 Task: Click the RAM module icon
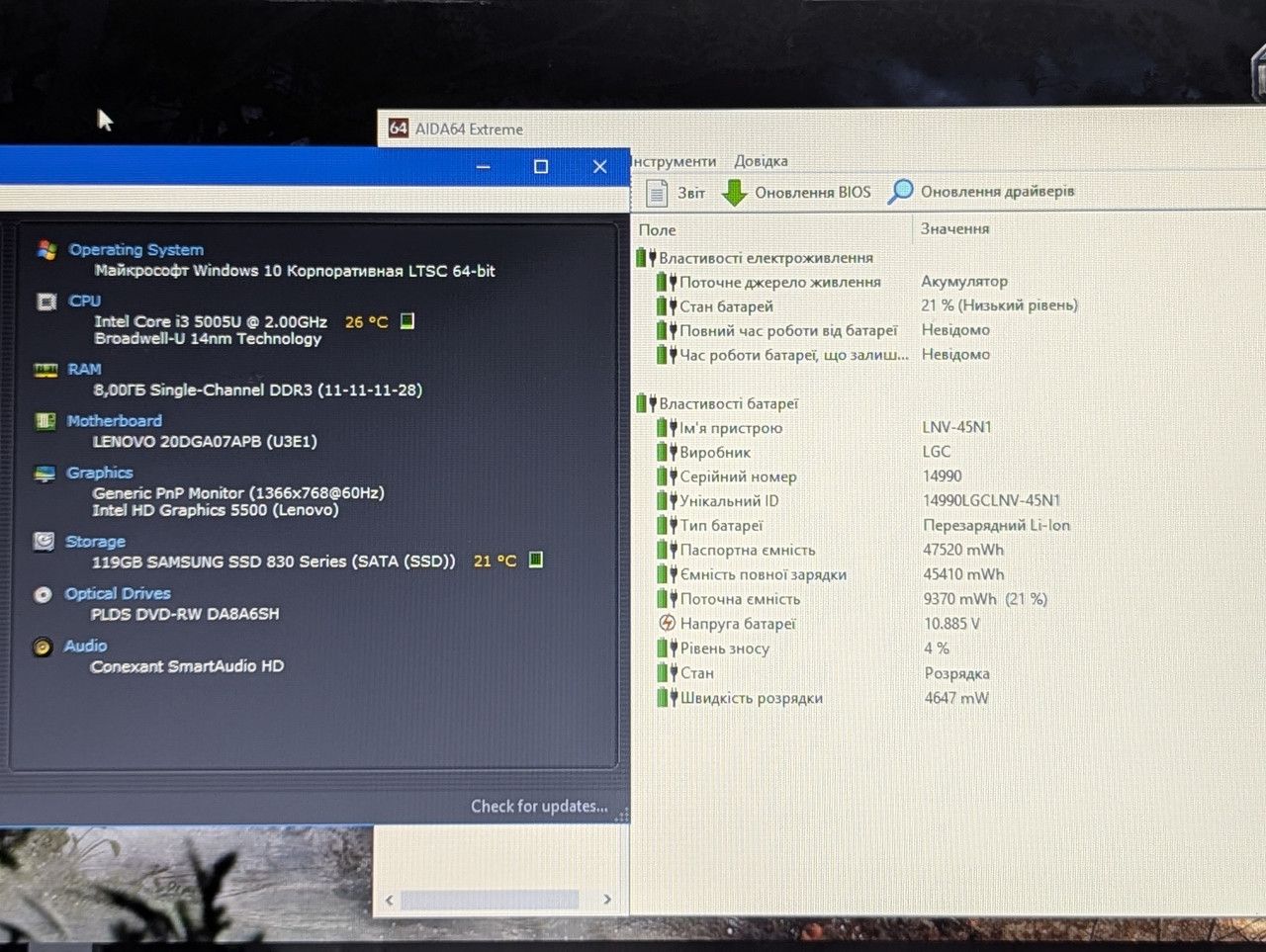point(45,370)
